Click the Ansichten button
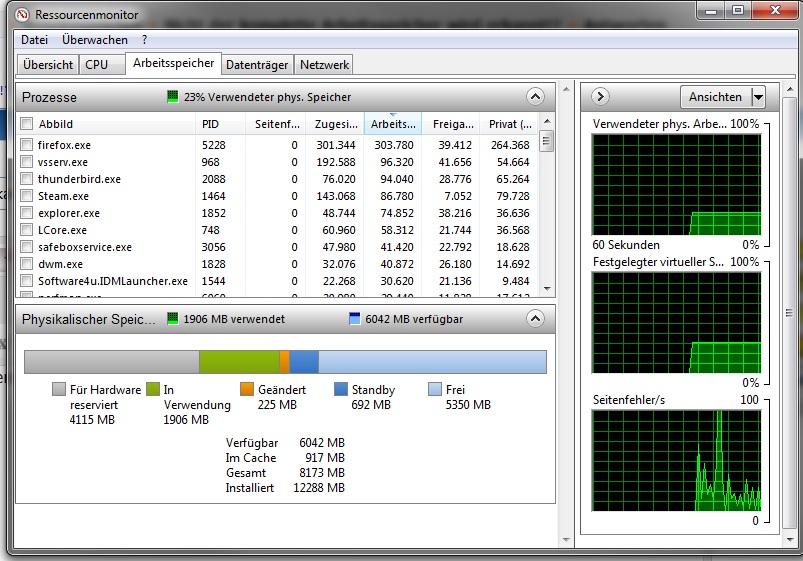Image resolution: width=803 pixels, height=561 pixels. (x=716, y=97)
